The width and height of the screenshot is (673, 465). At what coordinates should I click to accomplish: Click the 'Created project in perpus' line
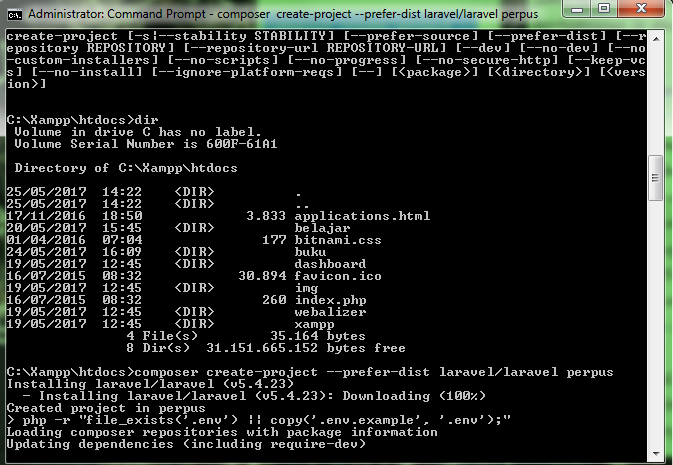(x=106, y=408)
